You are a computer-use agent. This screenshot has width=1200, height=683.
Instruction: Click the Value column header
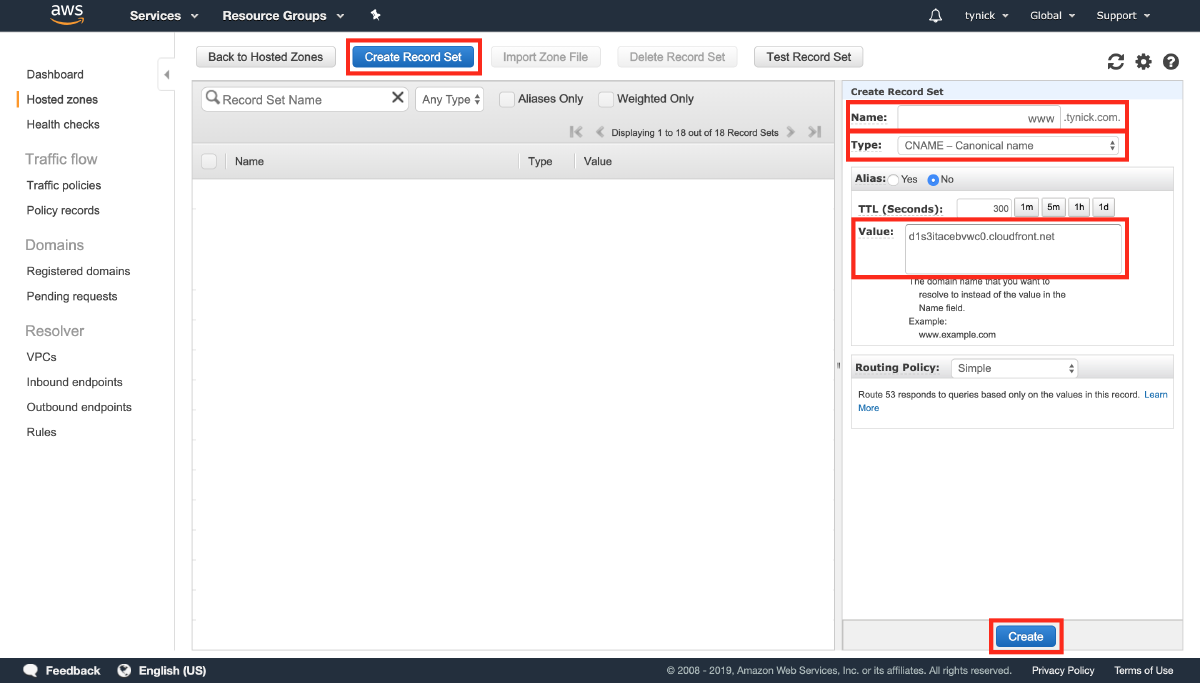(x=598, y=161)
